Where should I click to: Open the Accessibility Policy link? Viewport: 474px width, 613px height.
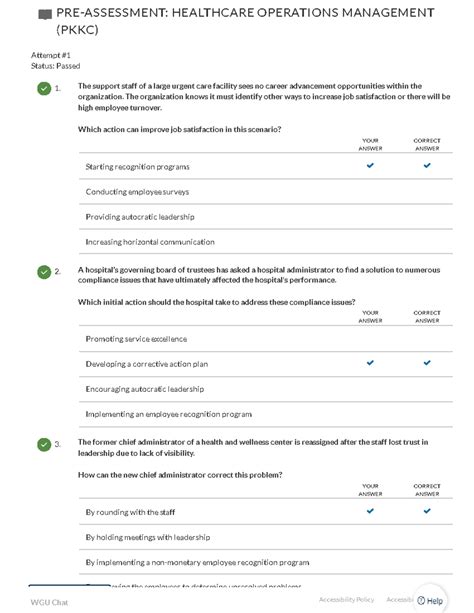click(x=347, y=599)
